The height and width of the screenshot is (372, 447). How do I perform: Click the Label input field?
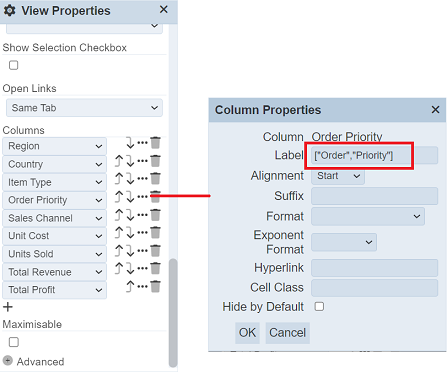(374, 155)
